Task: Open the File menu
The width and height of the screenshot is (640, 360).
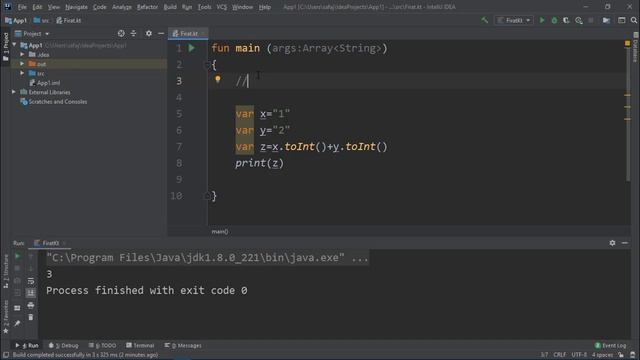Action: click(x=22, y=7)
